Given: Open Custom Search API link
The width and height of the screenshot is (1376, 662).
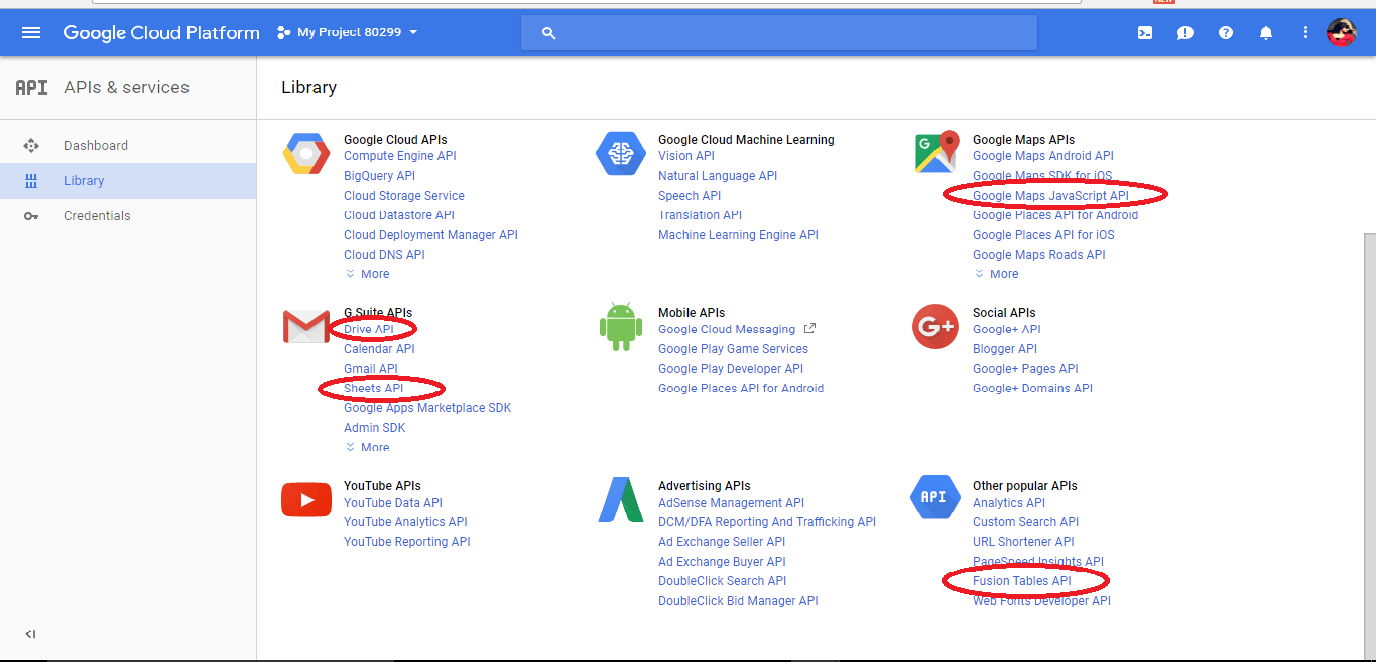Looking at the screenshot, I should (1026, 522).
